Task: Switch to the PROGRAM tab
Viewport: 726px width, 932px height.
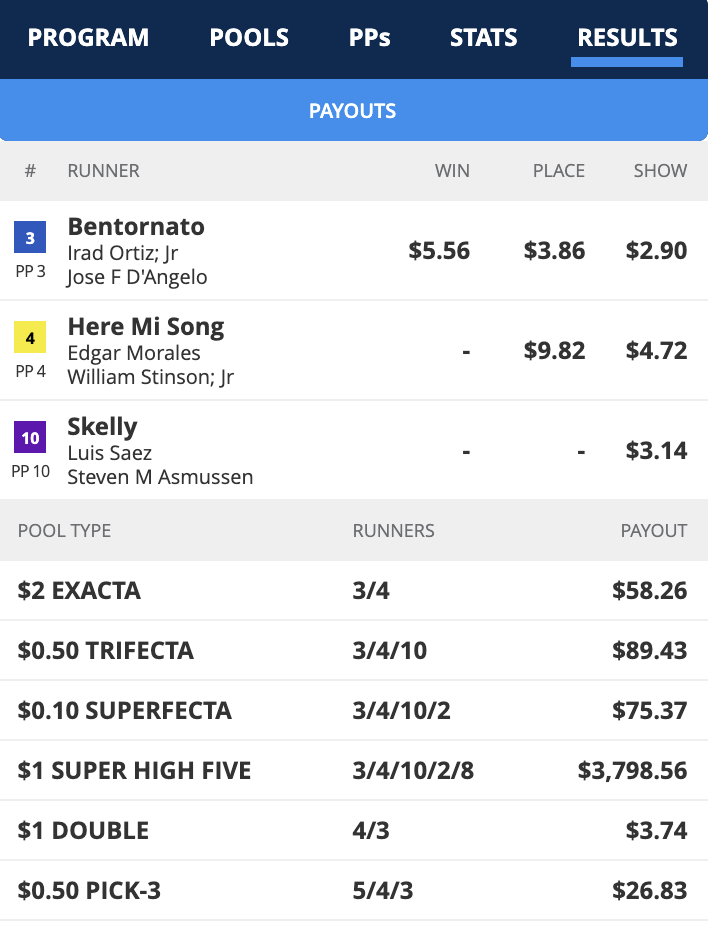Action: (88, 38)
